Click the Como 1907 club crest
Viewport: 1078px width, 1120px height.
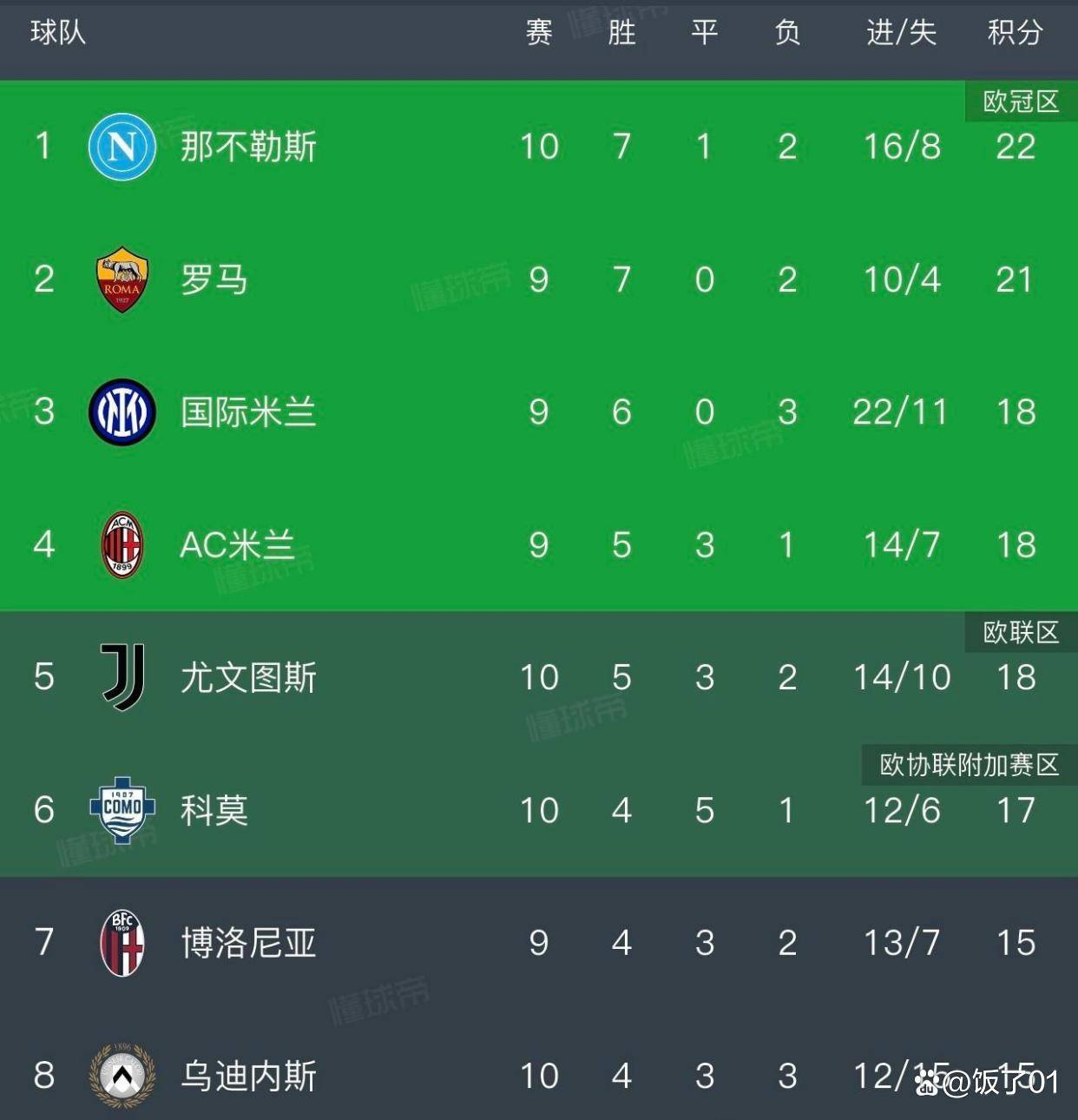122,812
